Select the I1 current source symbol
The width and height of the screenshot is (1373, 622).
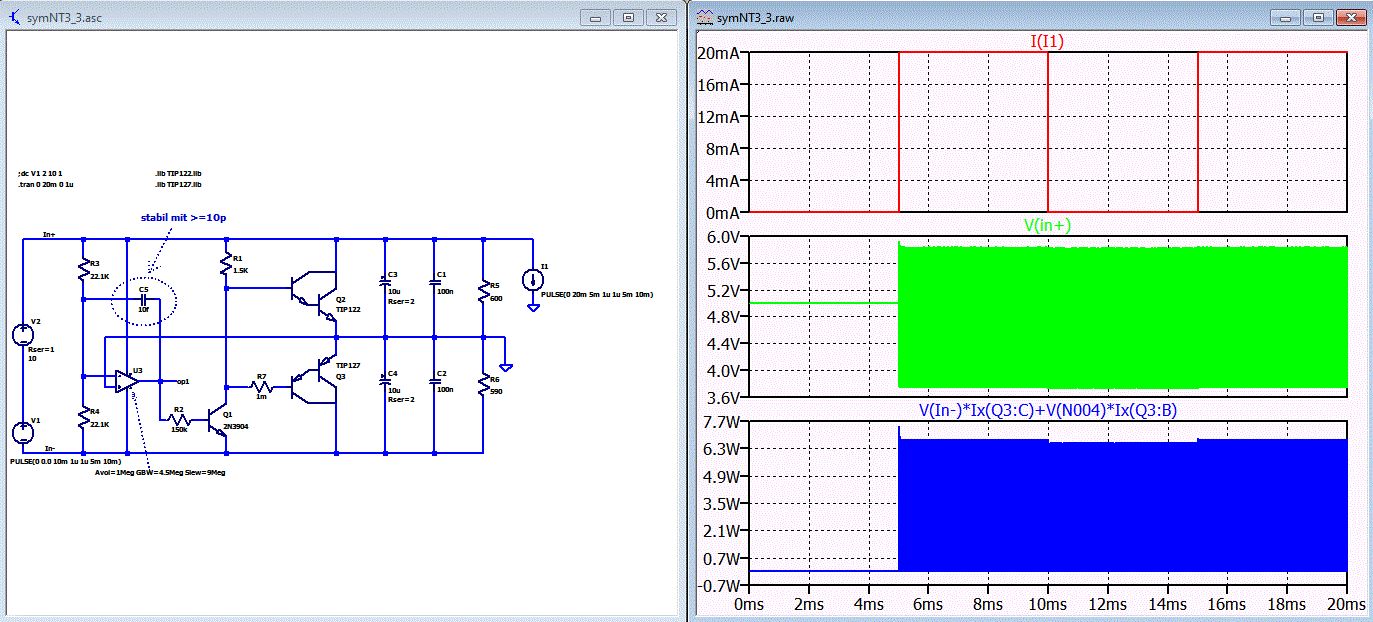click(x=532, y=278)
